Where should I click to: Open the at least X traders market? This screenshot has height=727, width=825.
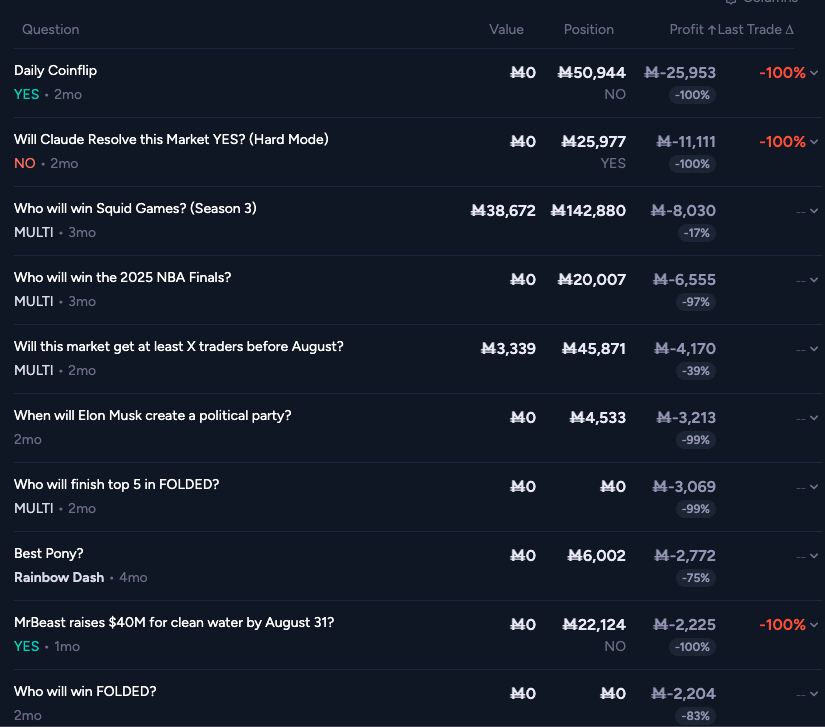coord(178,347)
